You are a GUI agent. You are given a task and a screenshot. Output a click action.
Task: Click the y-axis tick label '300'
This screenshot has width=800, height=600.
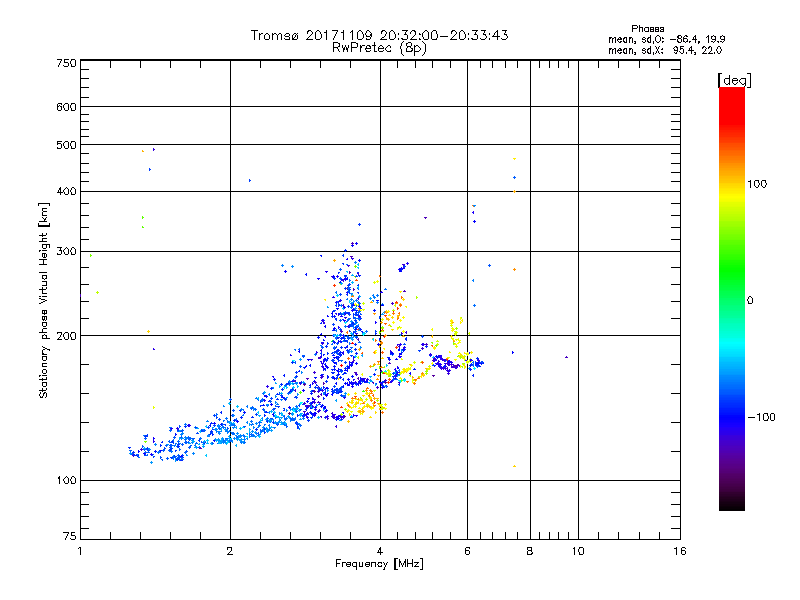(x=66, y=252)
